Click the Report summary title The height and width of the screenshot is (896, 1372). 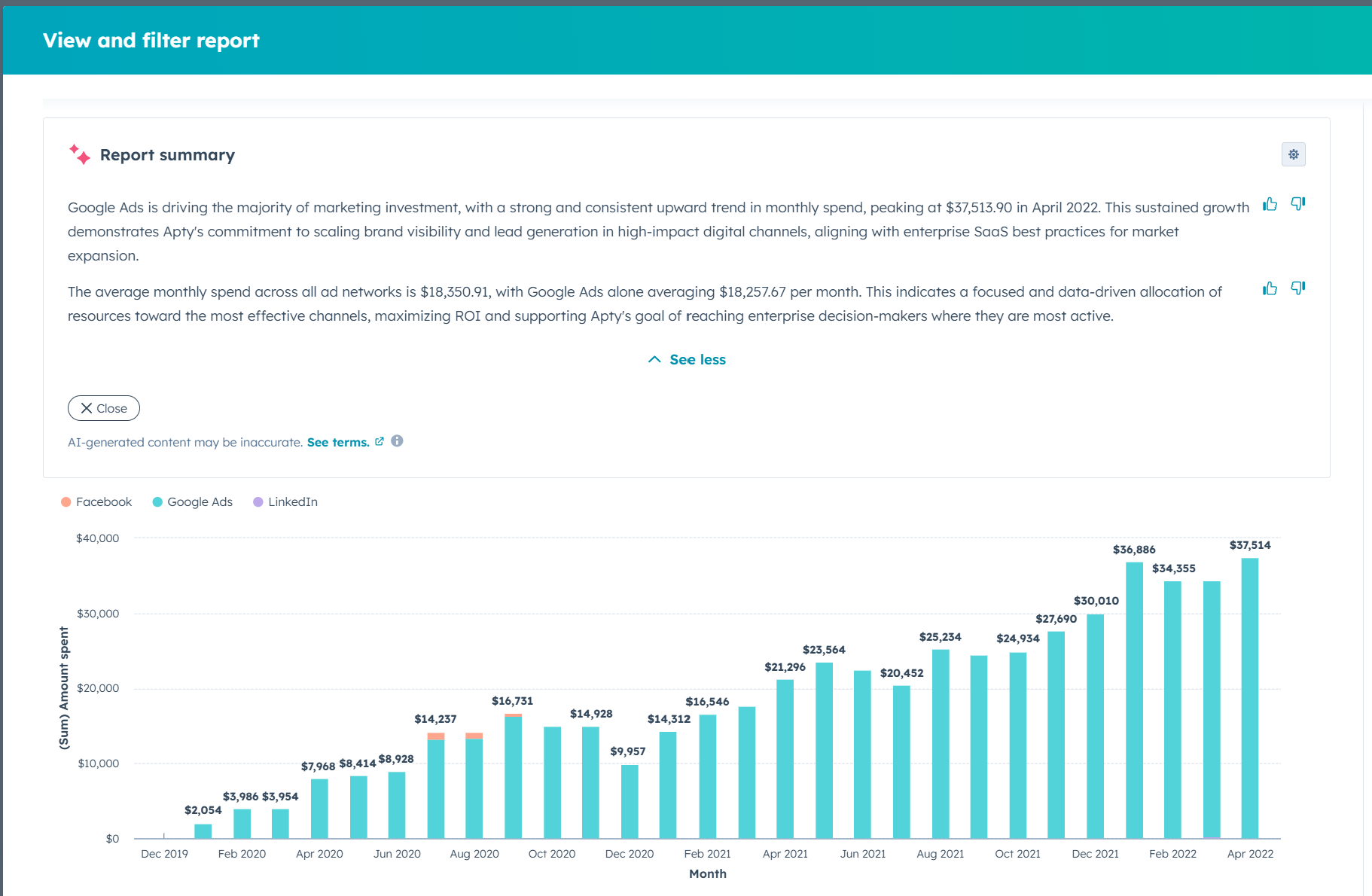click(167, 155)
